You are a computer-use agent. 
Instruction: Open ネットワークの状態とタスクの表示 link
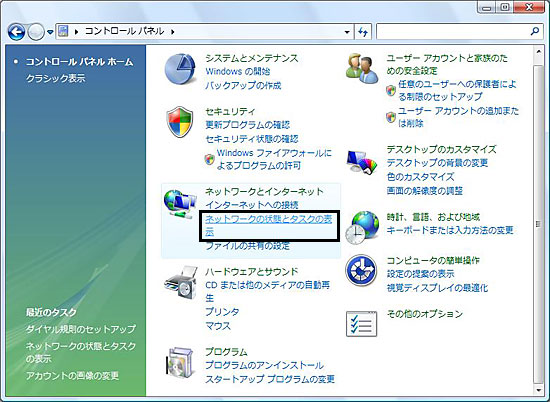pyautogui.click(x=269, y=226)
